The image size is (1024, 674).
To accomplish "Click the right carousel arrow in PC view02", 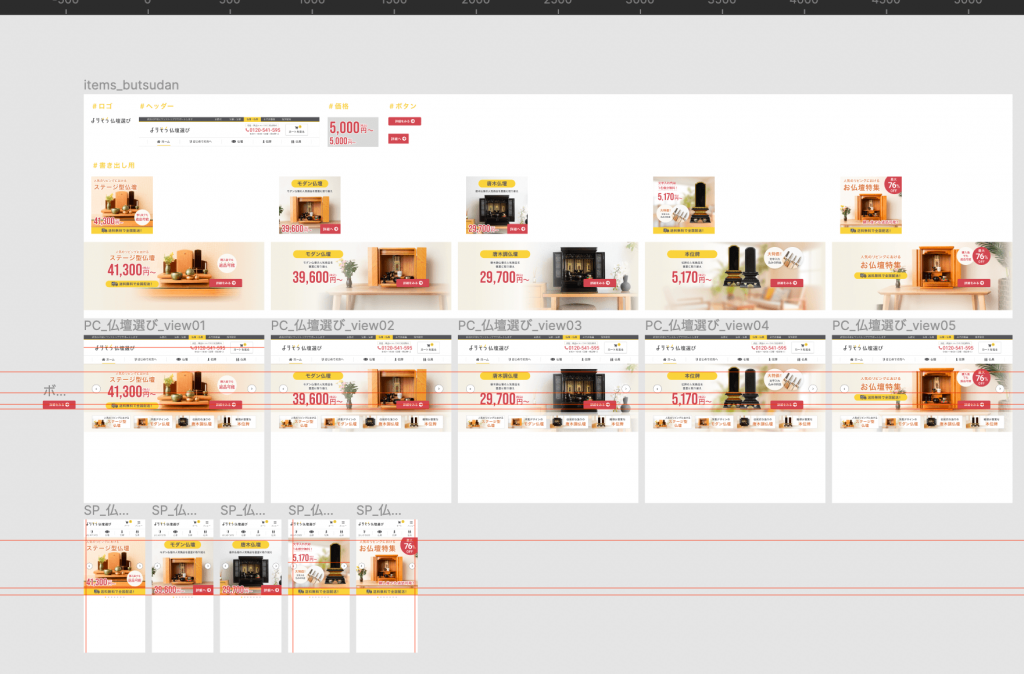I will tap(438, 389).
